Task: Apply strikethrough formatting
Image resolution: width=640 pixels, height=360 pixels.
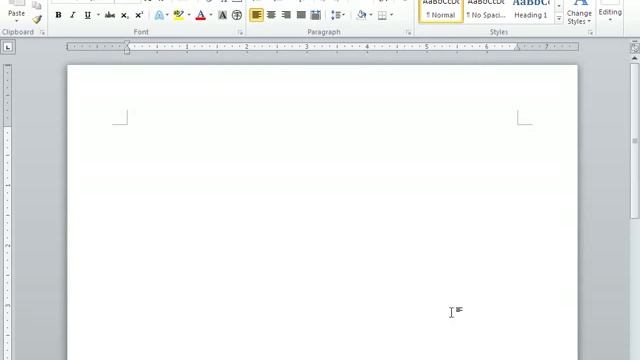Action: click(x=110, y=15)
